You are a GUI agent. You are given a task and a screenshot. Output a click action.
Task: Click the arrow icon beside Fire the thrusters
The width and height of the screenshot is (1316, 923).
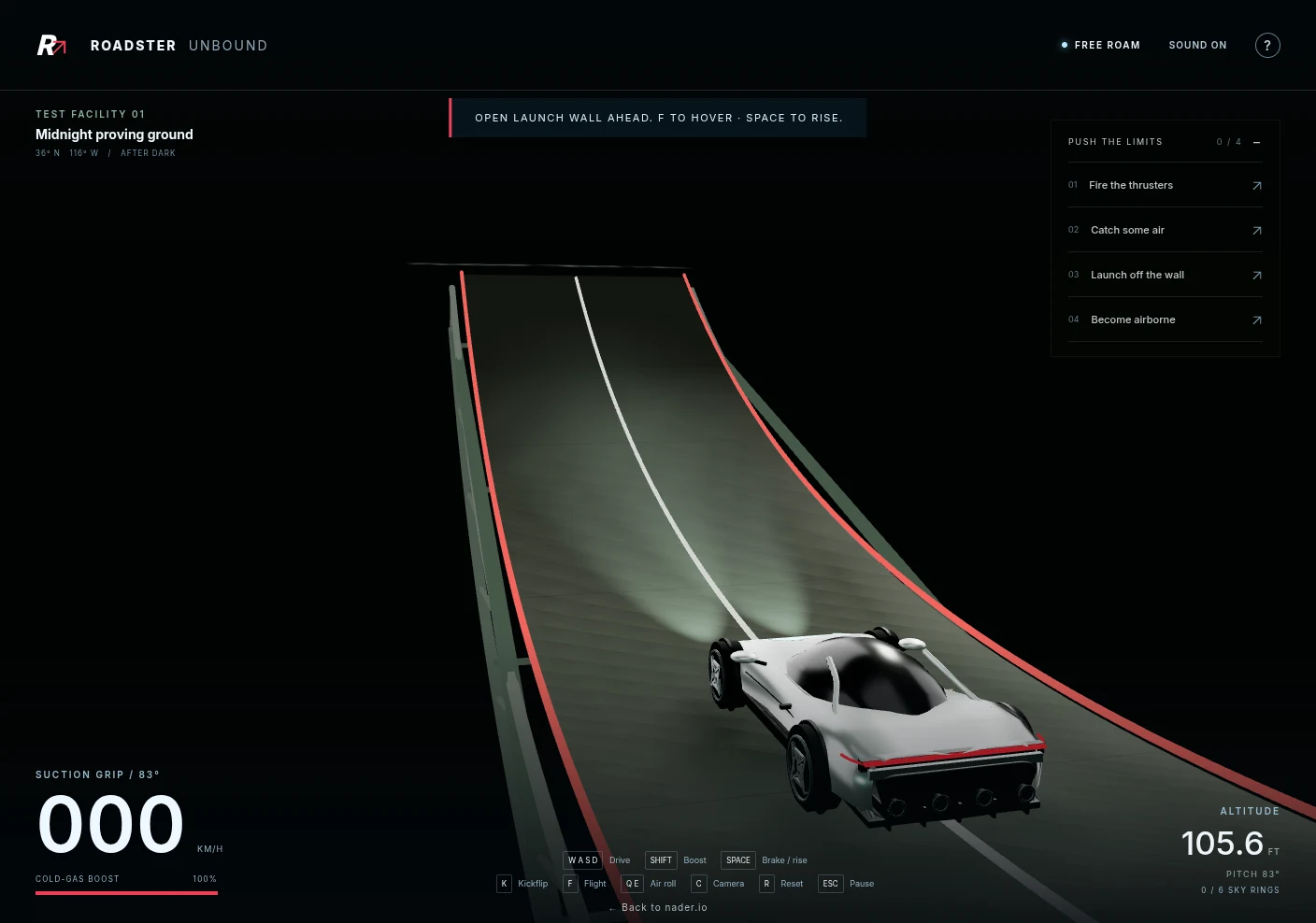tap(1257, 186)
